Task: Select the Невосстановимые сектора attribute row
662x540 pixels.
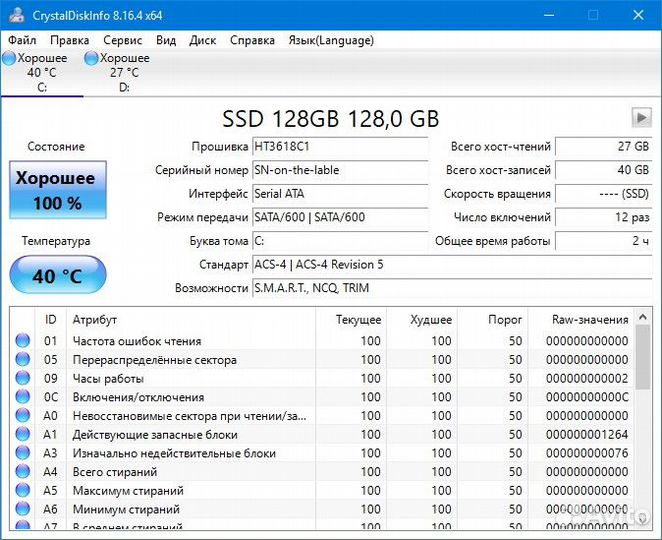Action: pyautogui.click(x=322, y=415)
